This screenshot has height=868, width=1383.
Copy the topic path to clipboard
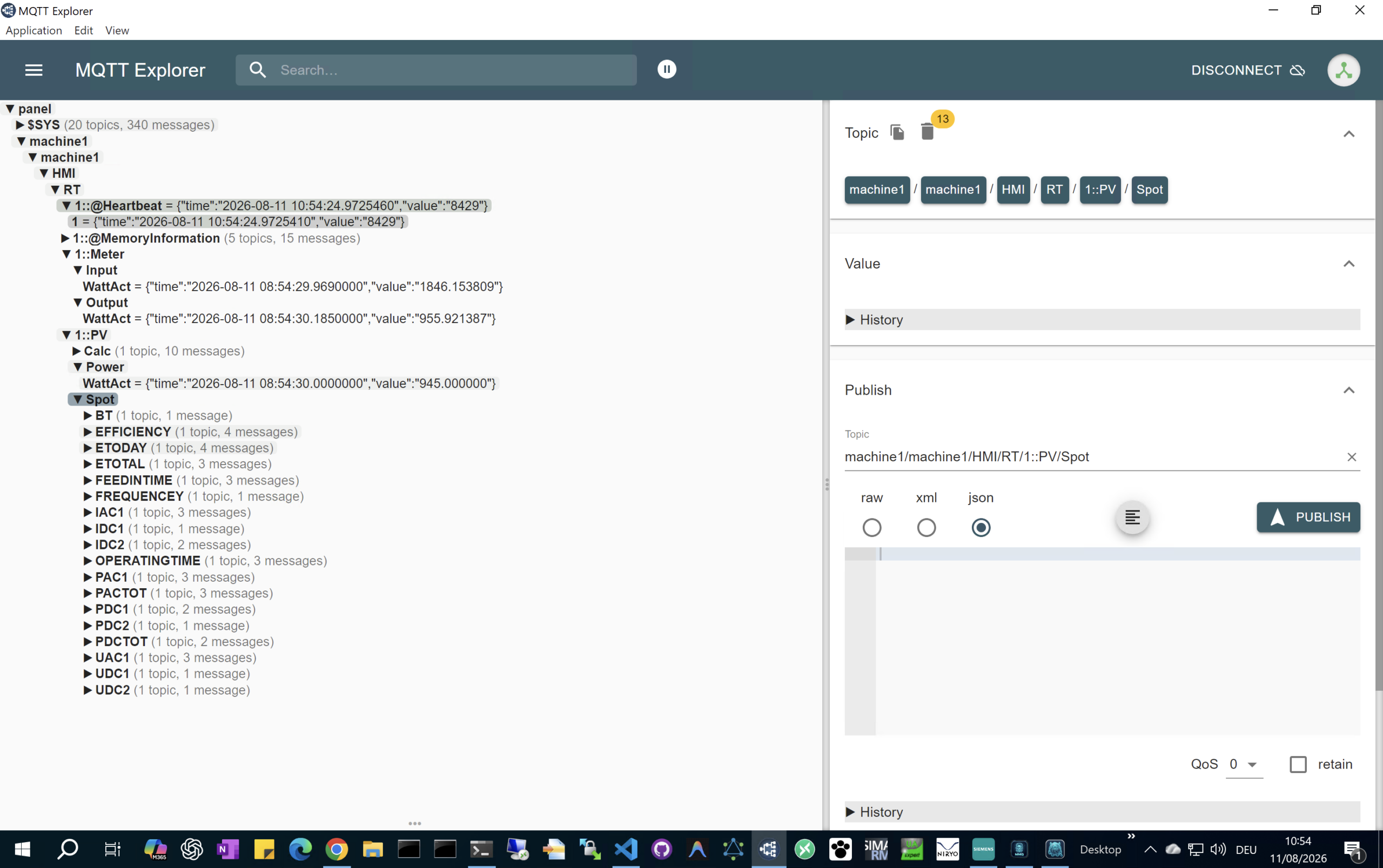[897, 132]
